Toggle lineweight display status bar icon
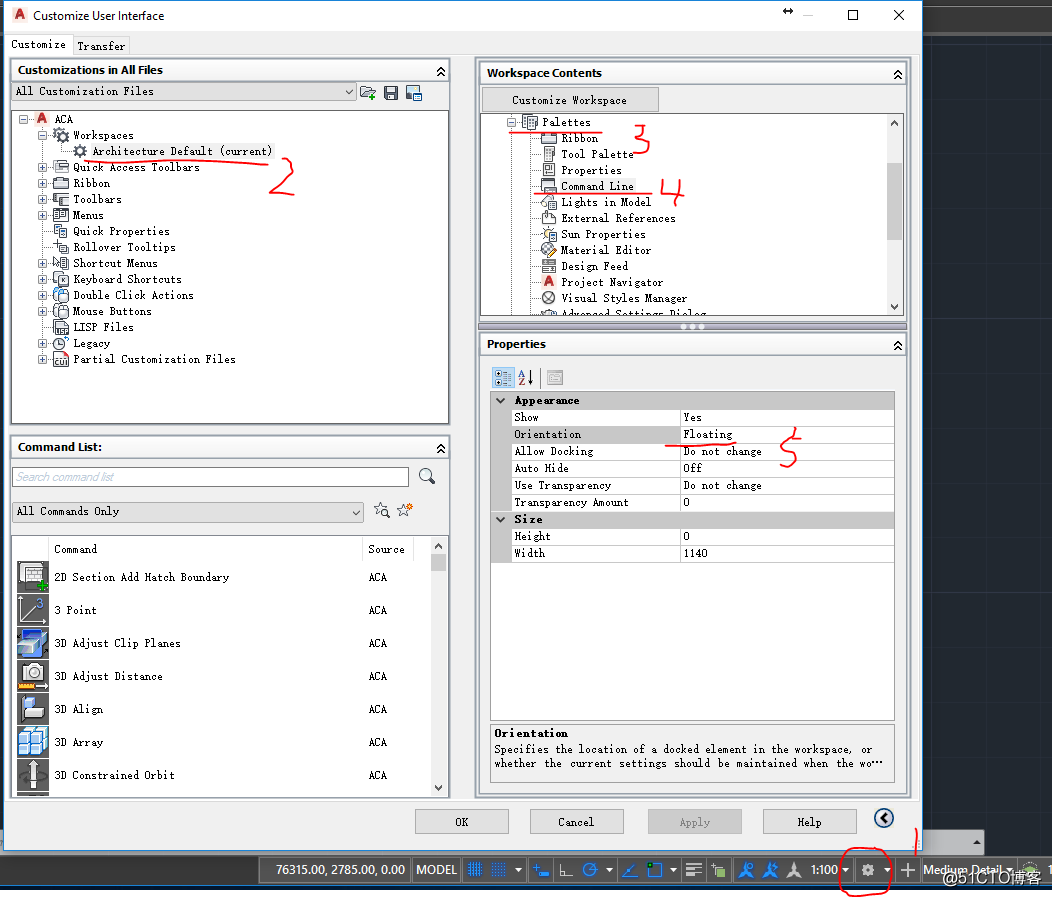The height and width of the screenshot is (897, 1052). [x=694, y=870]
